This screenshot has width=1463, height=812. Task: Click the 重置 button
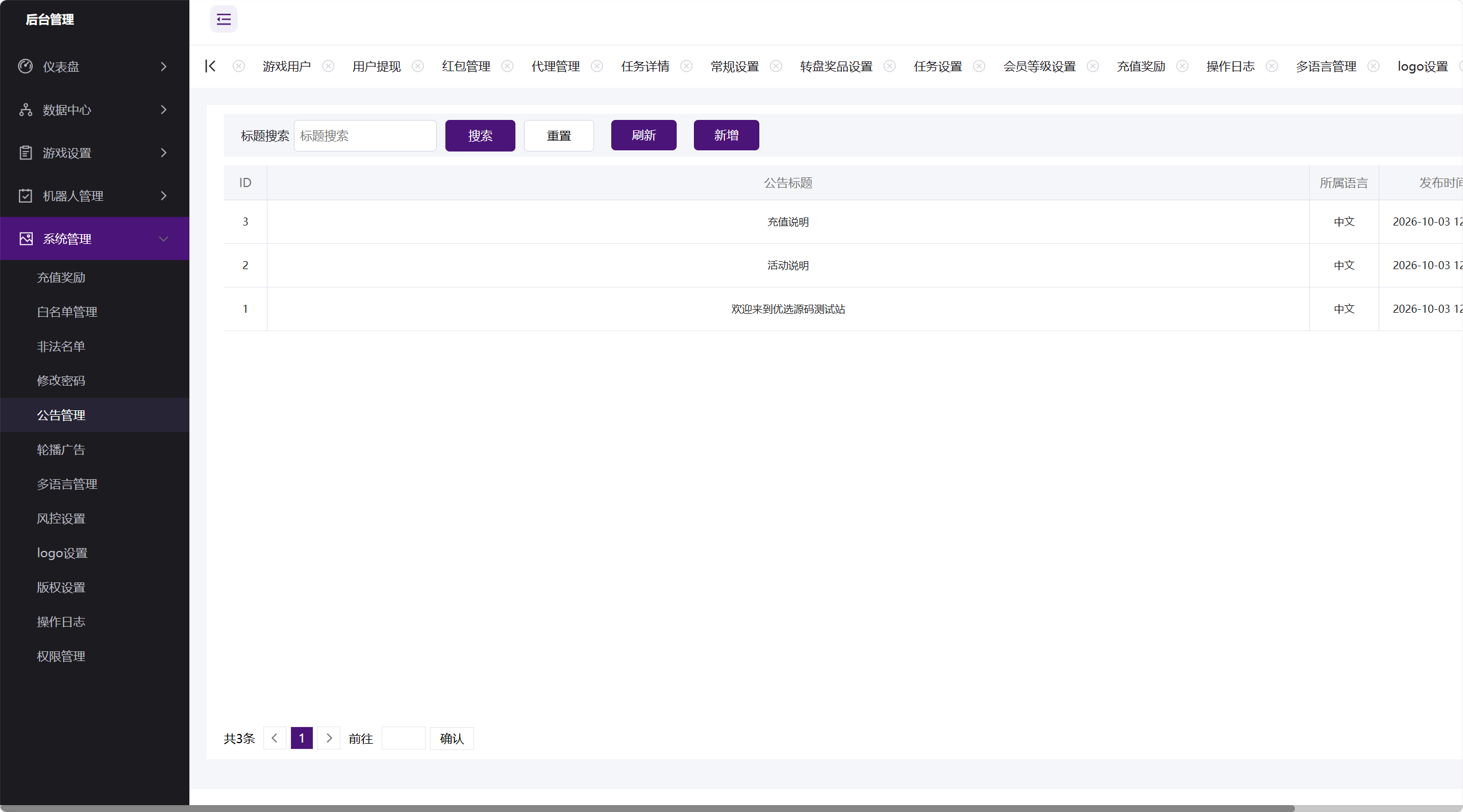tap(559, 135)
